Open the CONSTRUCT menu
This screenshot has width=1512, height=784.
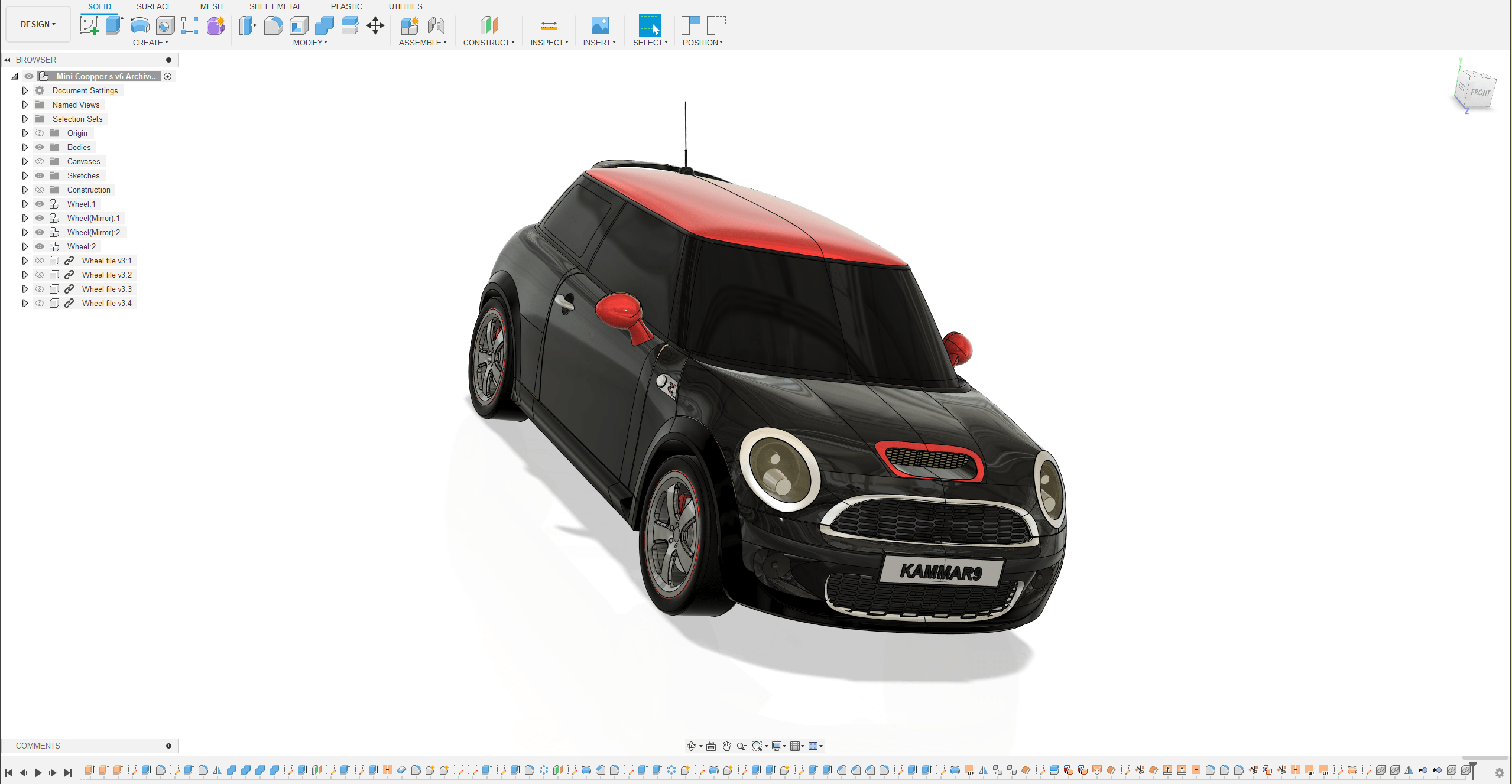tap(489, 43)
